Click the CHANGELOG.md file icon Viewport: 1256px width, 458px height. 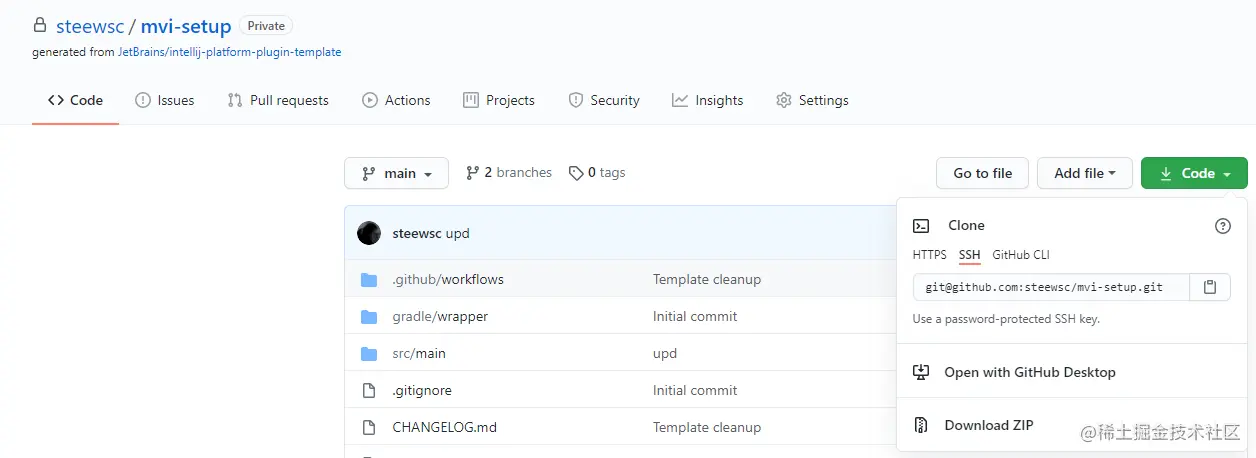coord(369,428)
